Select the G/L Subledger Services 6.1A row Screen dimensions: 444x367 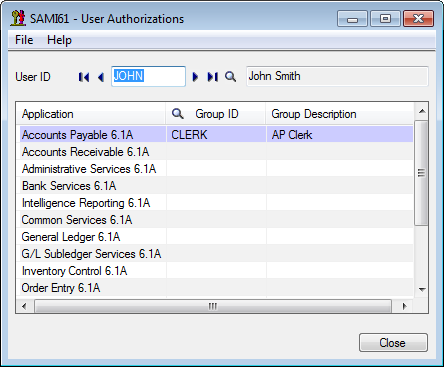216,254
